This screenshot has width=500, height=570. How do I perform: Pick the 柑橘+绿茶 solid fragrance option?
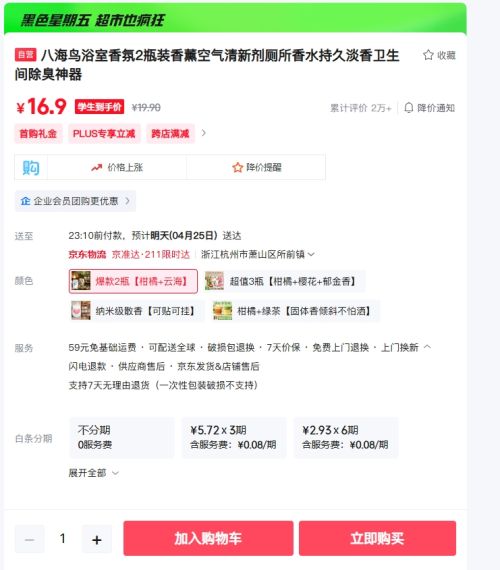(295, 311)
